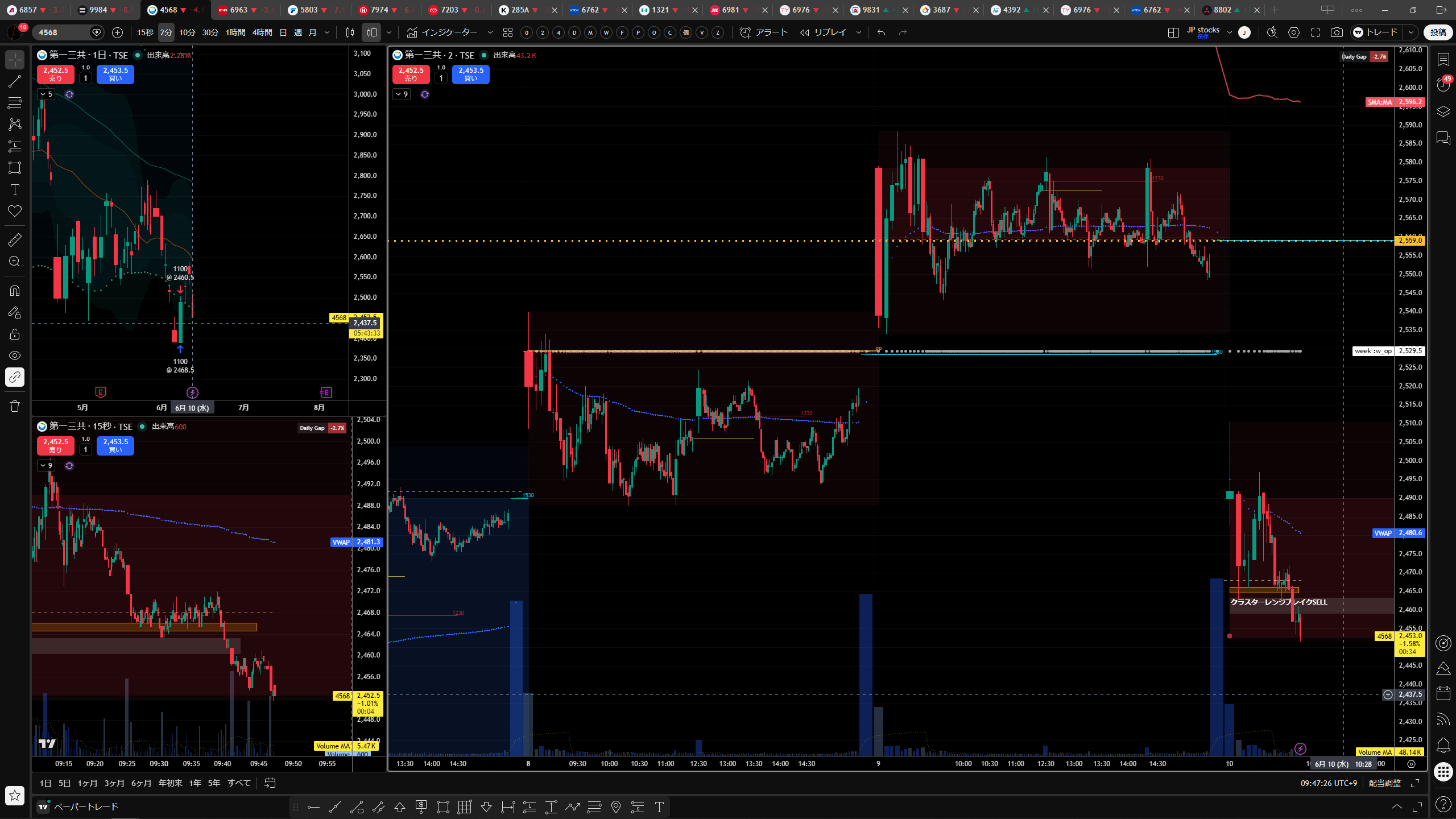Delete drawings with the trash icon
The width and height of the screenshot is (1456, 819).
point(15,406)
